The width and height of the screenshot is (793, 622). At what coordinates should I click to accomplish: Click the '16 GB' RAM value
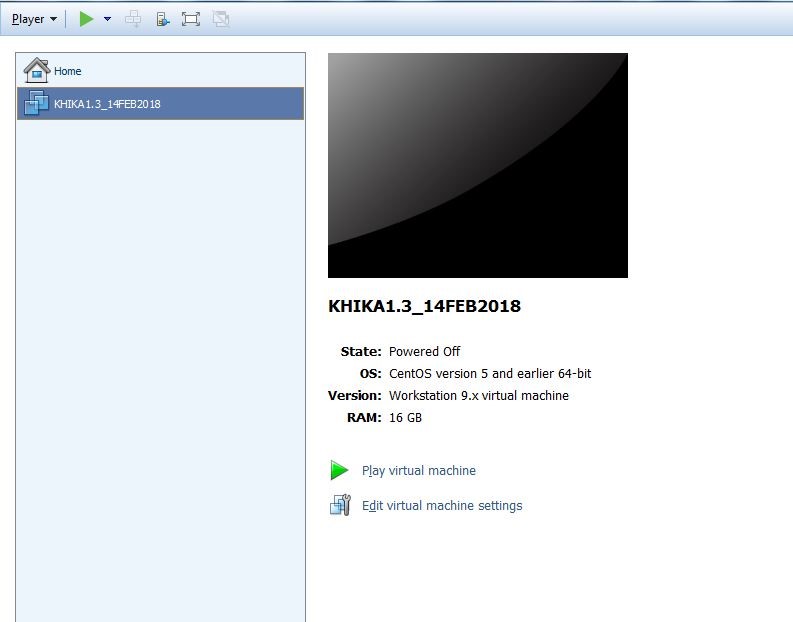pos(405,418)
